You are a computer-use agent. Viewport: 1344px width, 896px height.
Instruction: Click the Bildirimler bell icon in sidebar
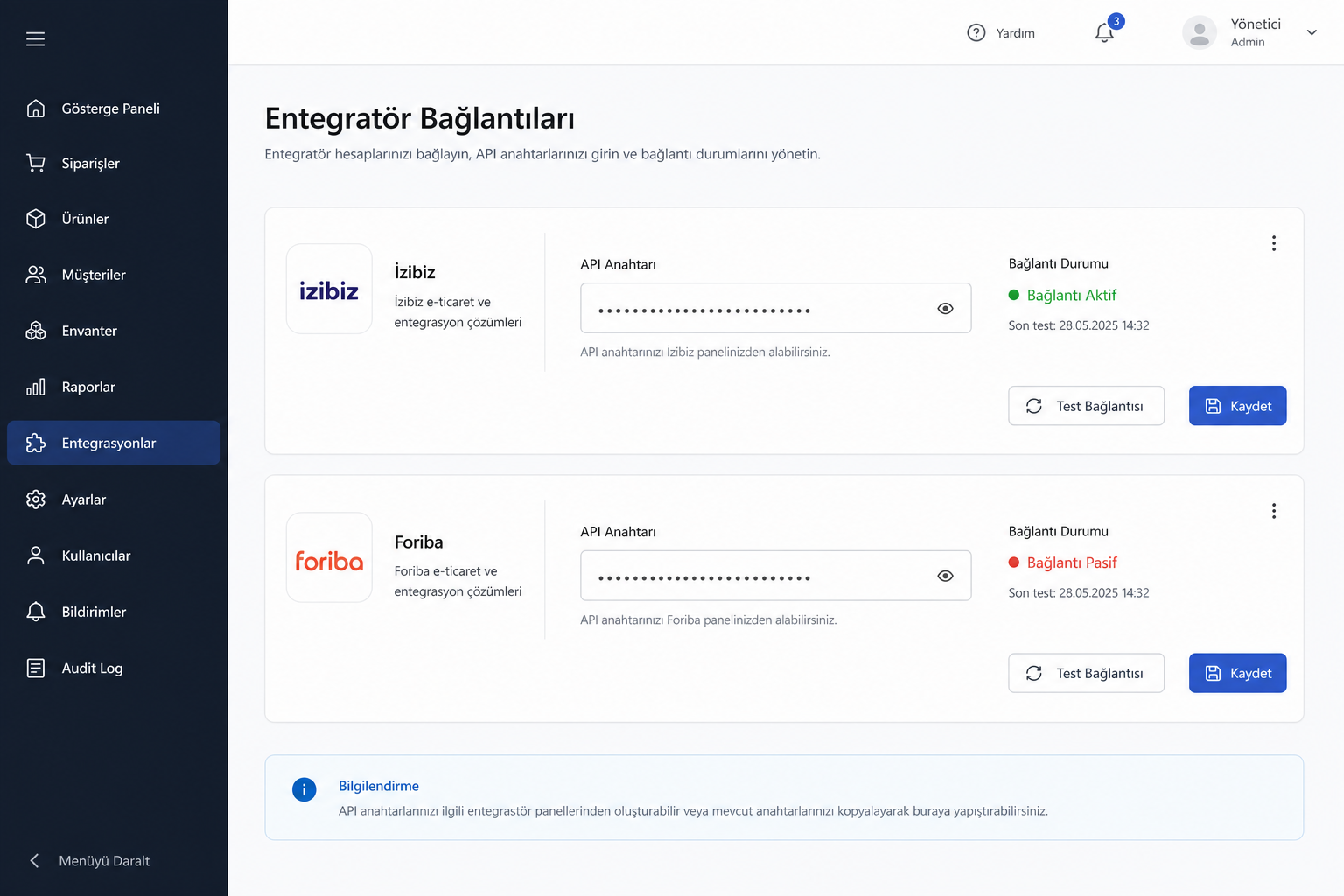pos(36,612)
